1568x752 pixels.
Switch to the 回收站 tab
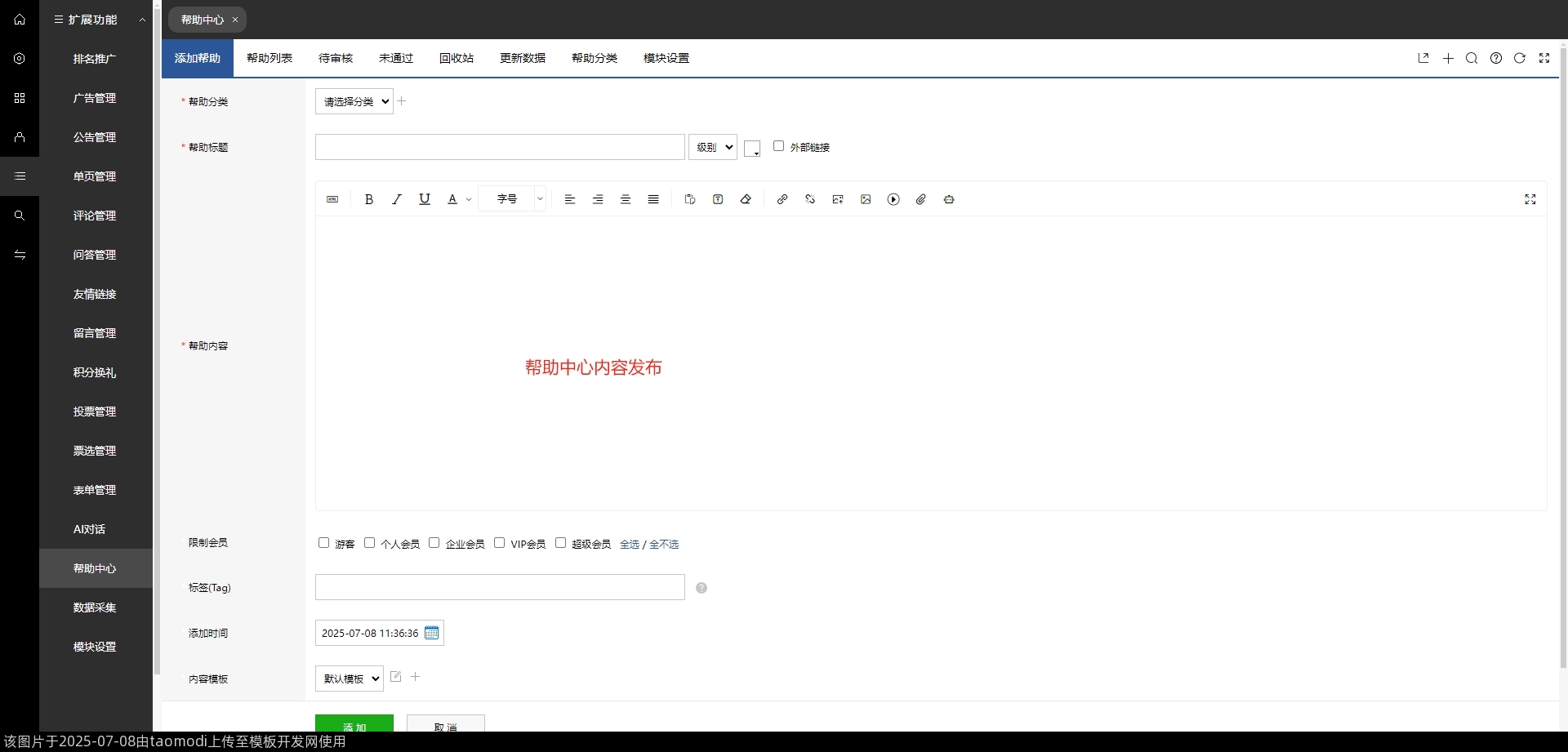[456, 58]
